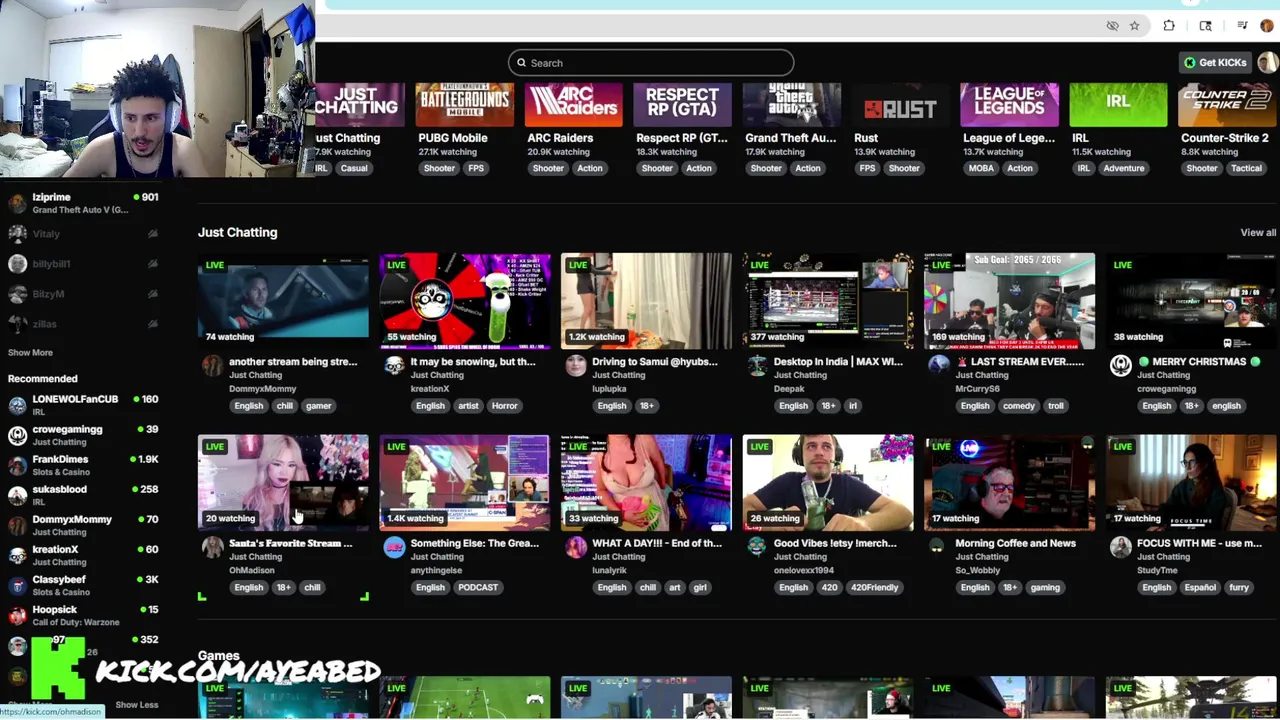Select the 420Friendly tag on onelovexx1994 stream
Screen dimensions: 1280x720
tap(875, 588)
